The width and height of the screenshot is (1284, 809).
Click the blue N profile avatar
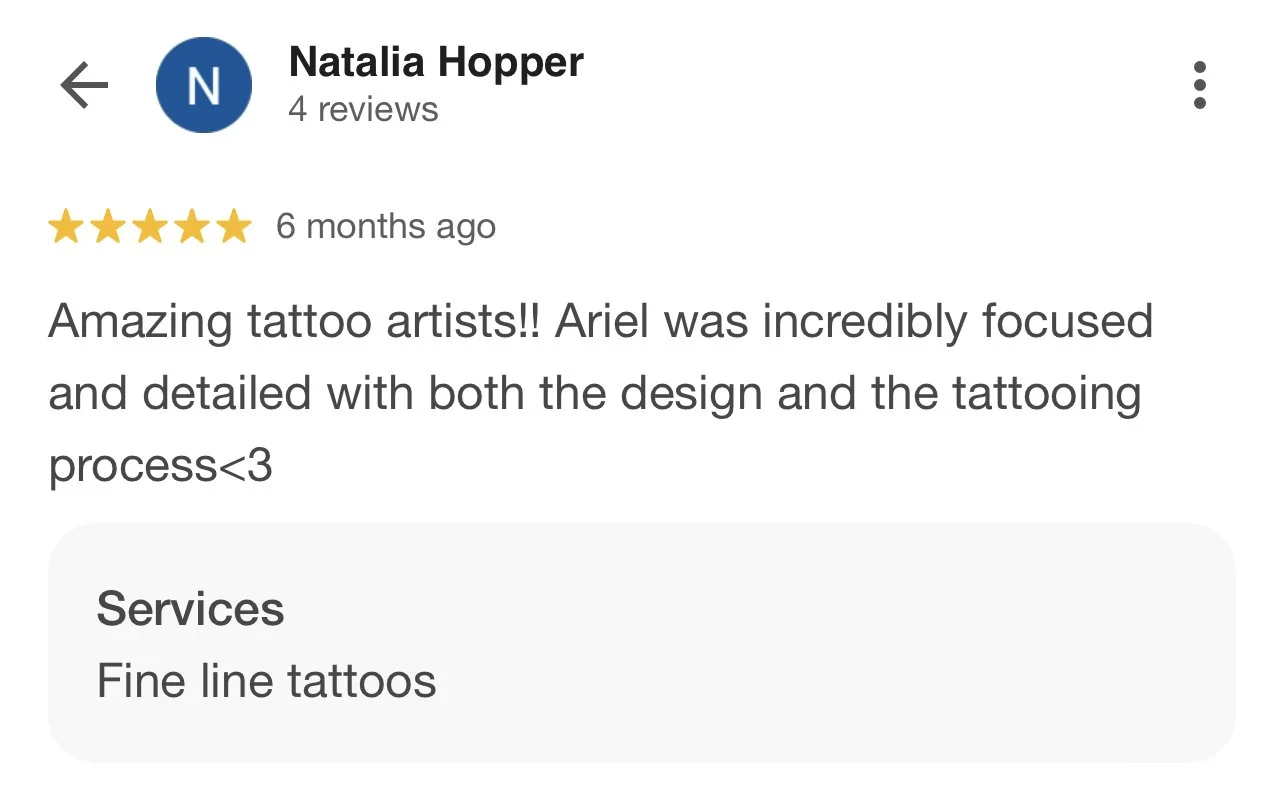click(204, 86)
